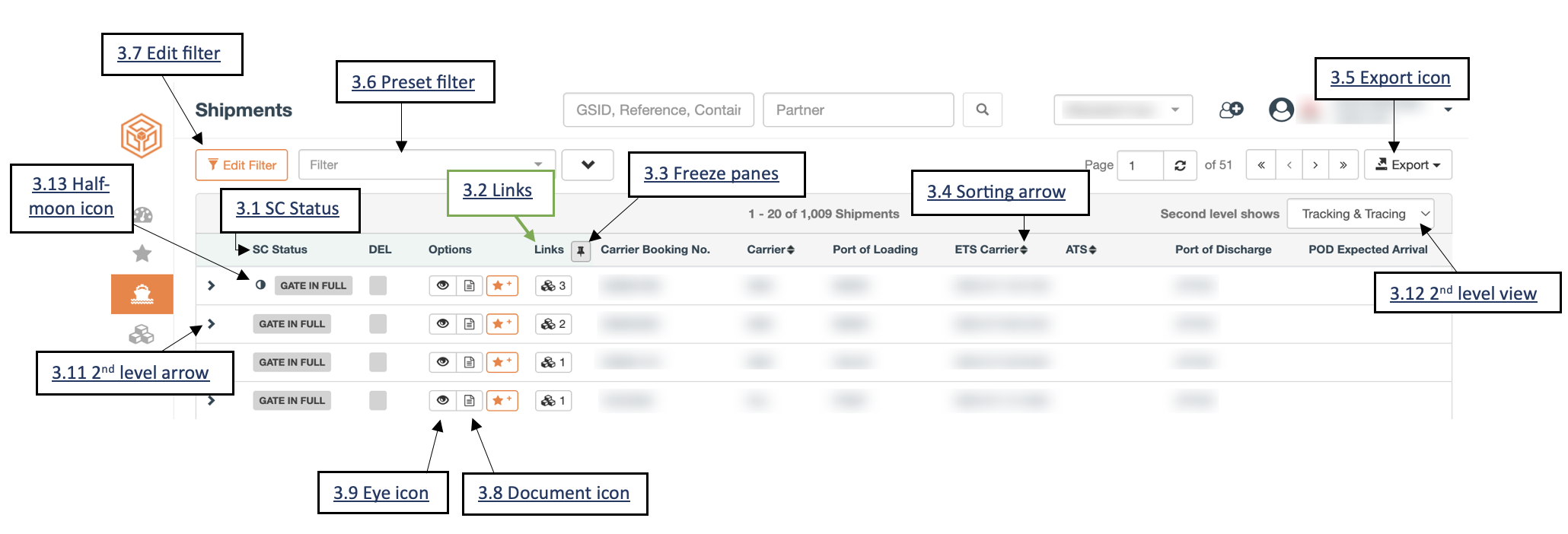Viewport: 1568px width, 534px height.
Task: Go to previous page arrow
Action: click(1289, 165)
